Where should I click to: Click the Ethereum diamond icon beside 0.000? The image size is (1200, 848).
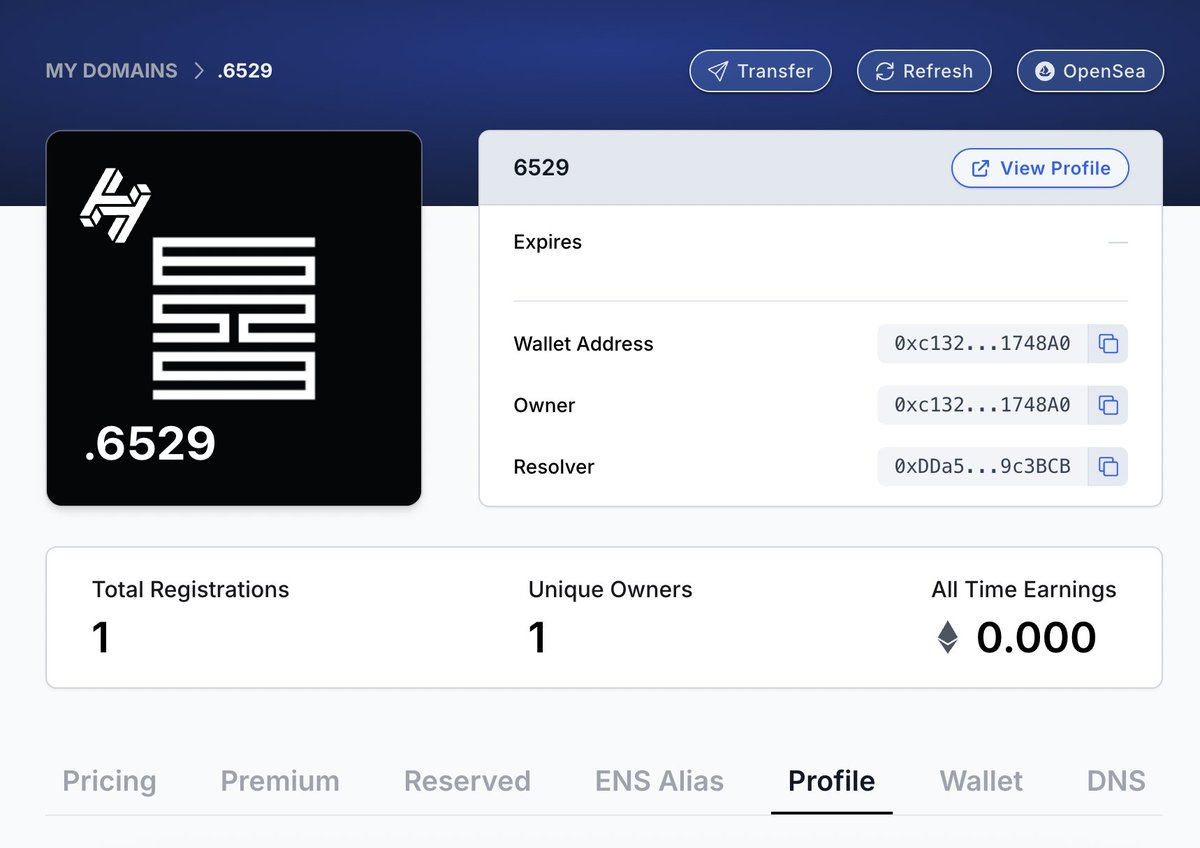946,637
